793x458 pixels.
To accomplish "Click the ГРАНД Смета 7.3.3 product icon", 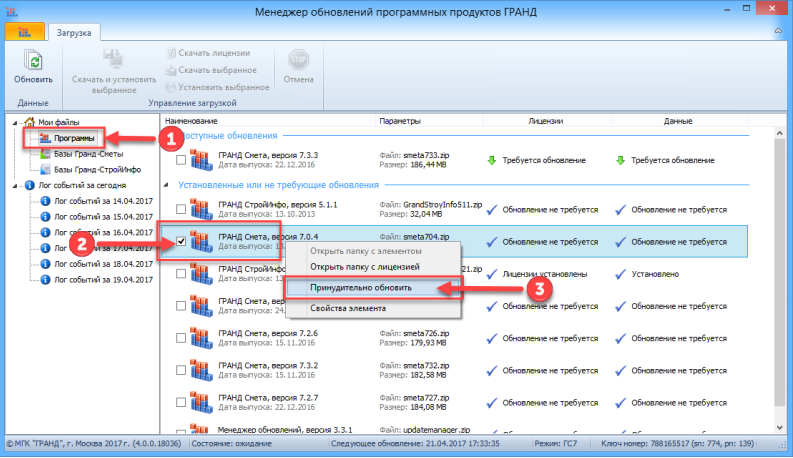I will [201, 160].
